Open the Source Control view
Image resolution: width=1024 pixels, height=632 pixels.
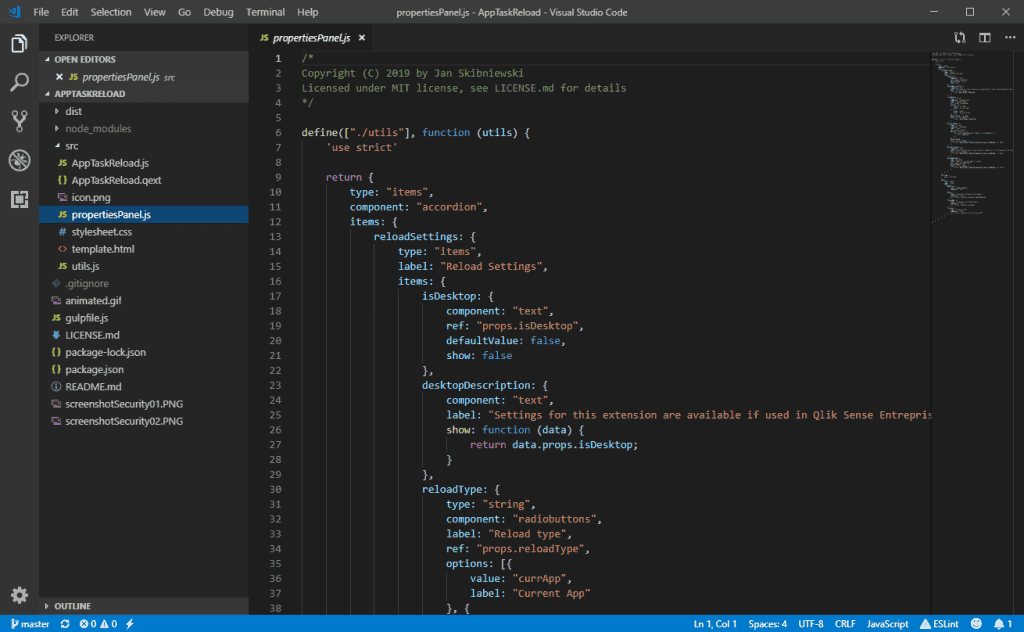pos(19,122)
